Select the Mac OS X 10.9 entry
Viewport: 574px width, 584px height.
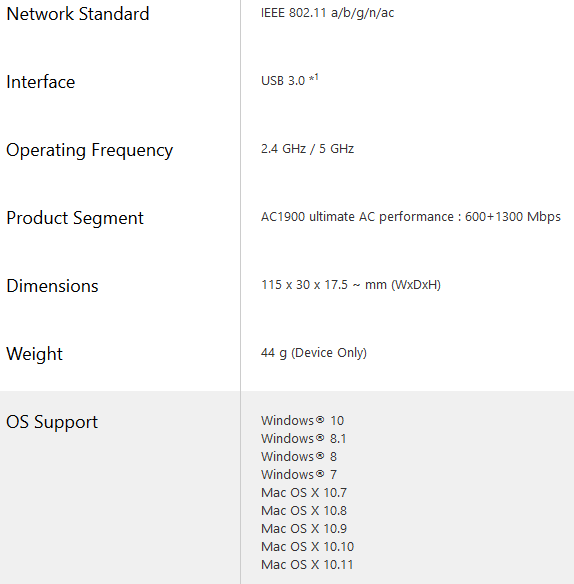(304, 529)
